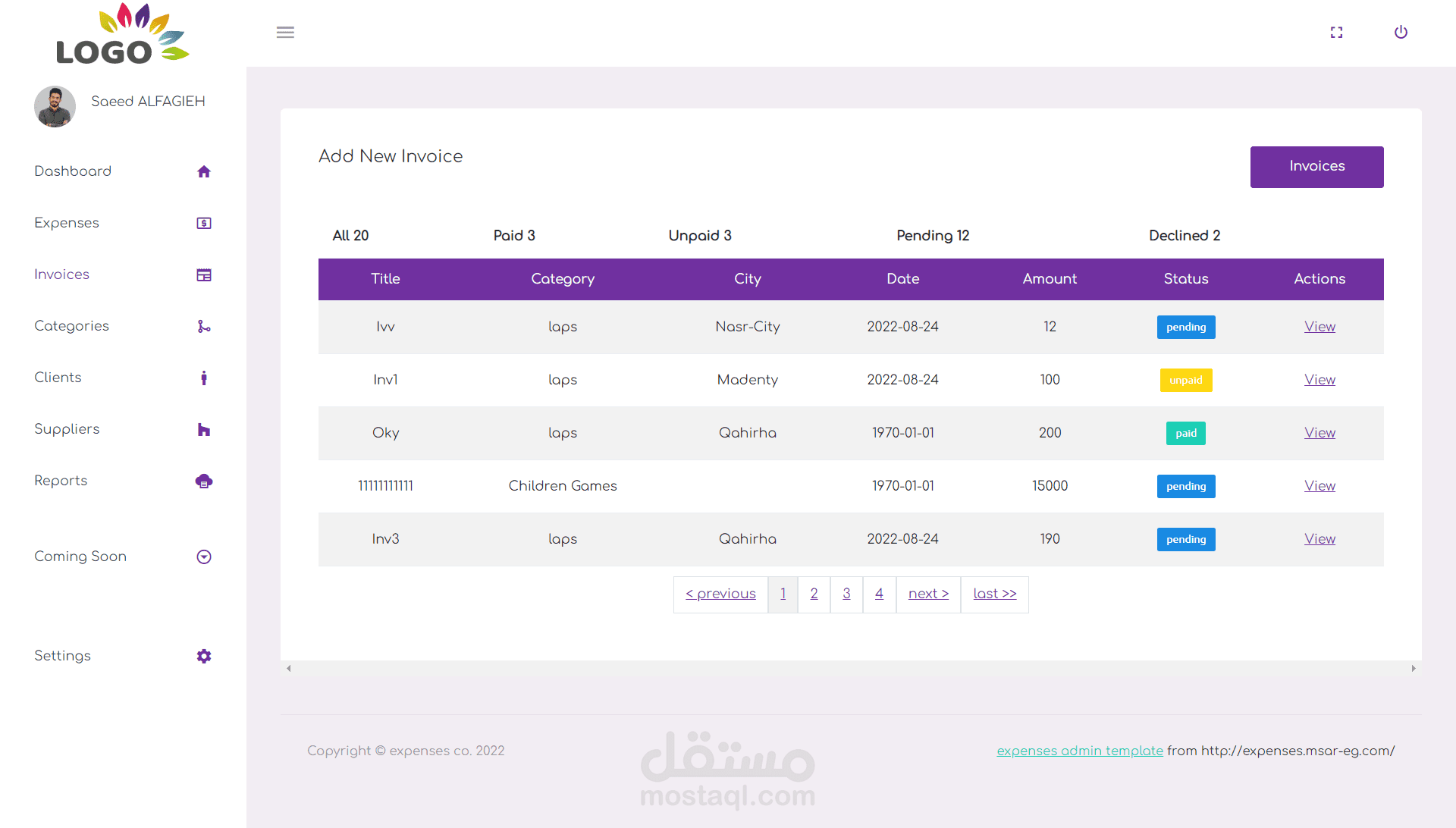
Task: Click the Dashboard home icon
Action: [x=203, y=172]
